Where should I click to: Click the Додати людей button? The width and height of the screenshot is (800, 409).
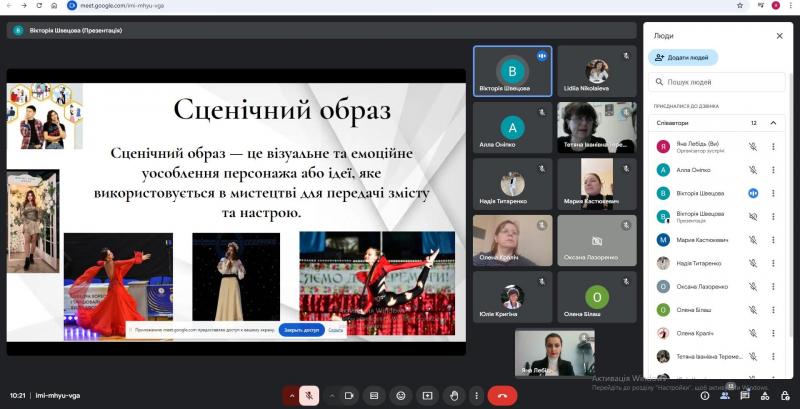pos(683,58)
